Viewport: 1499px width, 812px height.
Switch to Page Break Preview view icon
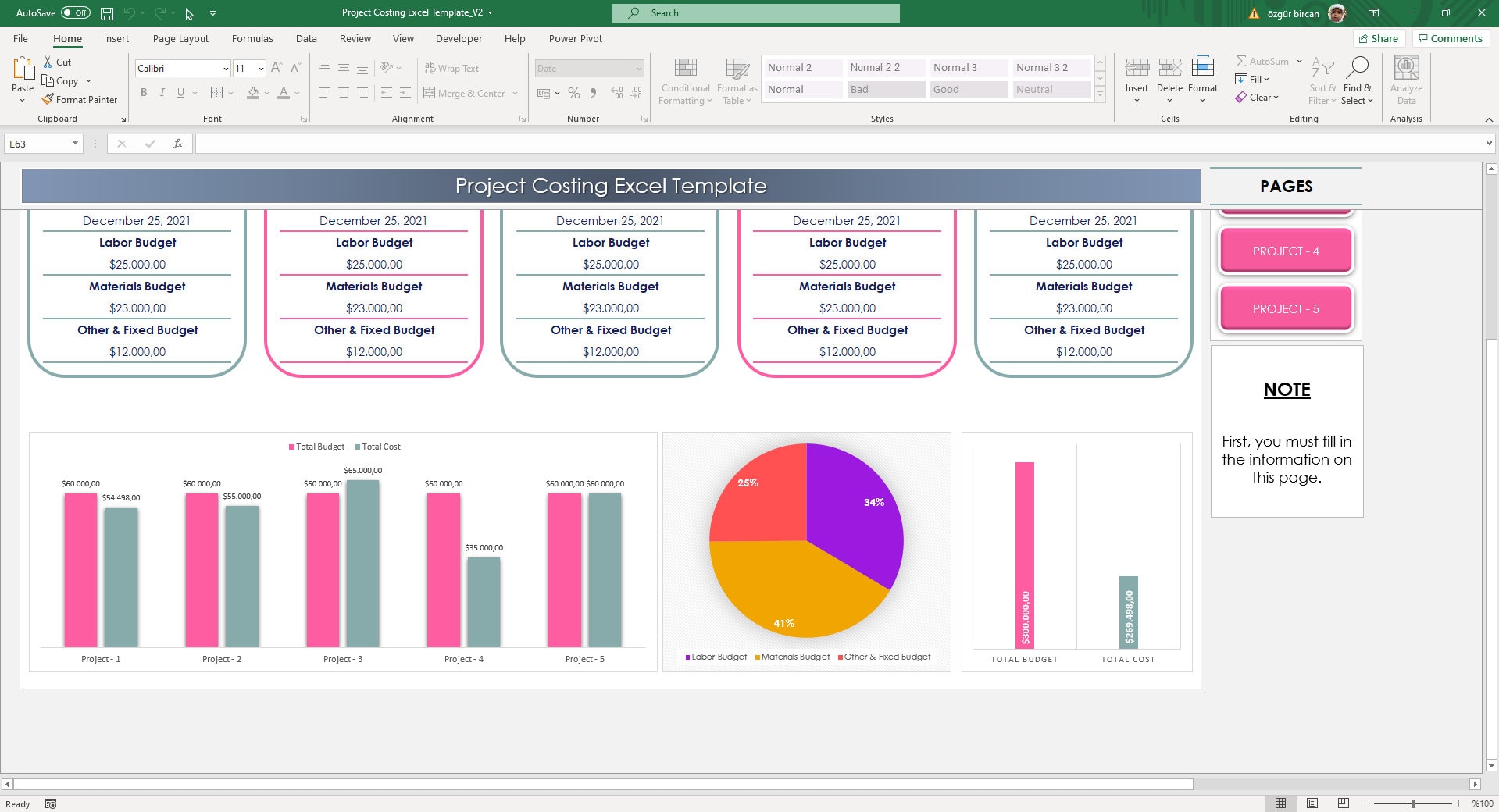1343,803
